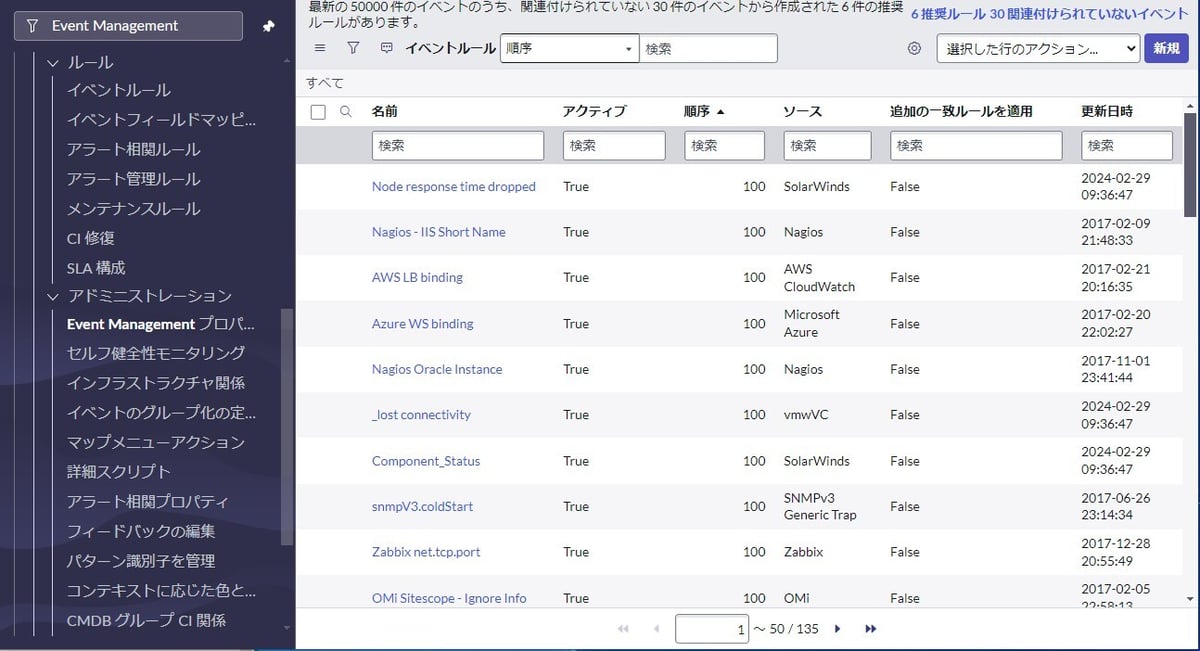
Task: Go to the next page arrow icon
Action: tap(838, 628)
